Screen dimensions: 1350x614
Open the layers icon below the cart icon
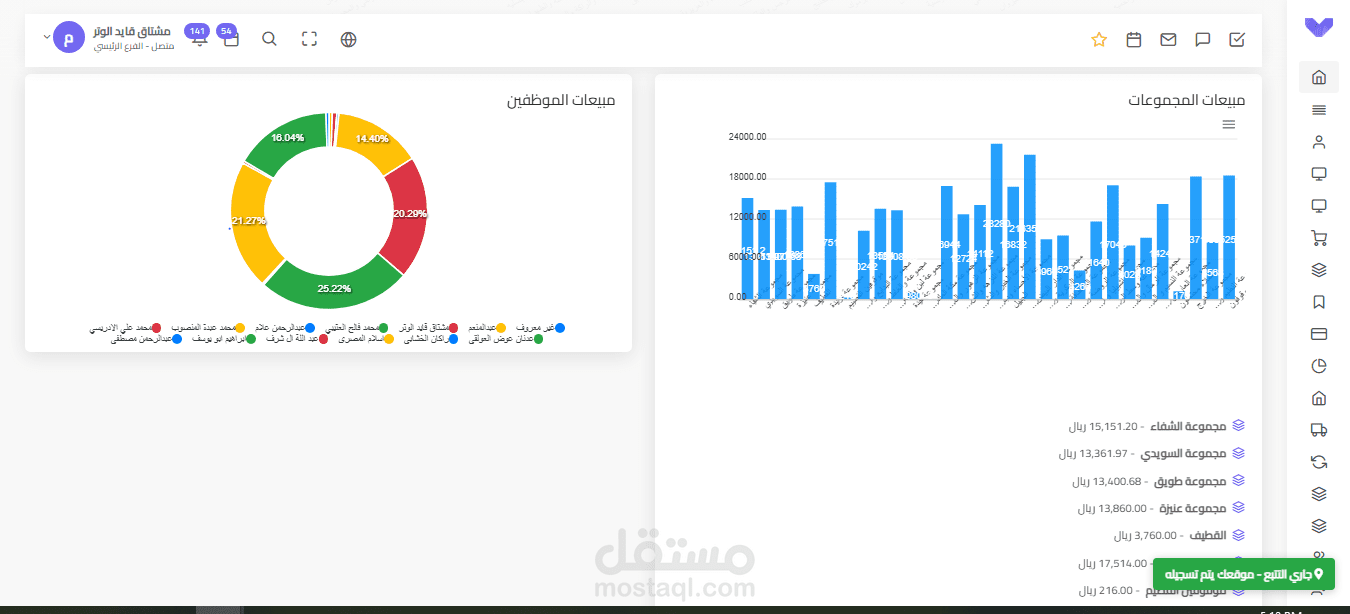pos(1318,270)
